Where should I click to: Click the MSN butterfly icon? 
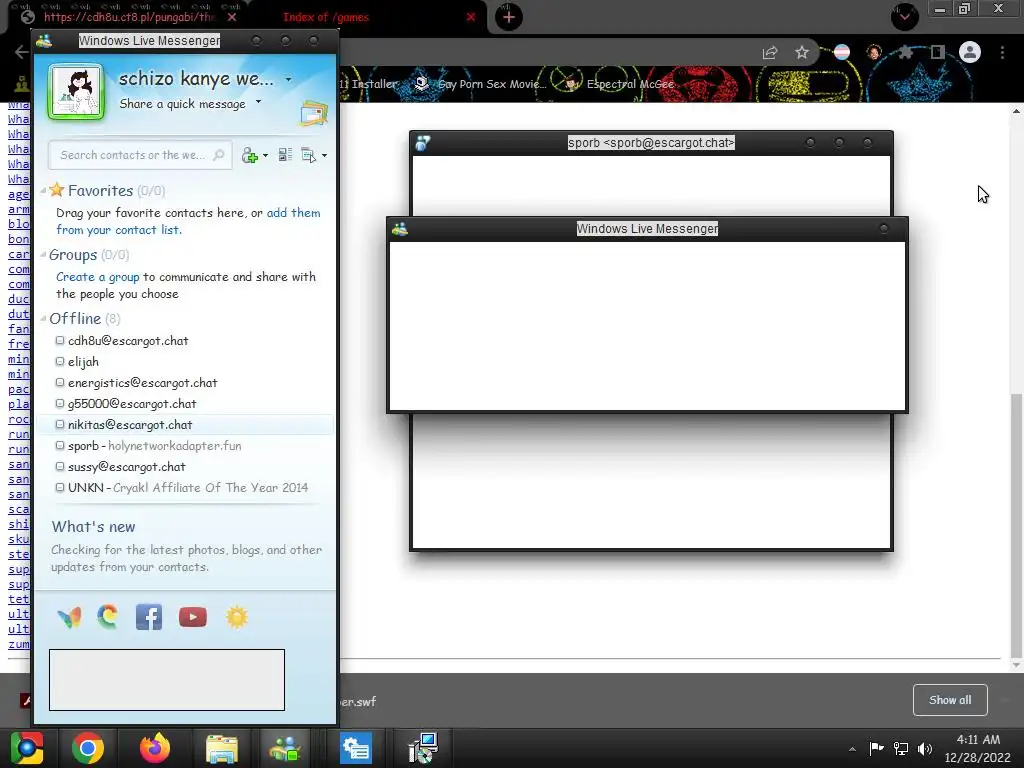click(69, 616)
